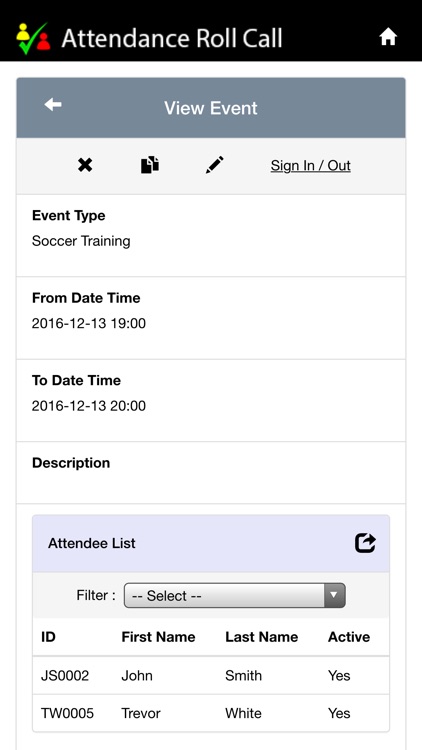Select attendee row JS0002 John Smith
422x750 pixels.
coord(211,675)
